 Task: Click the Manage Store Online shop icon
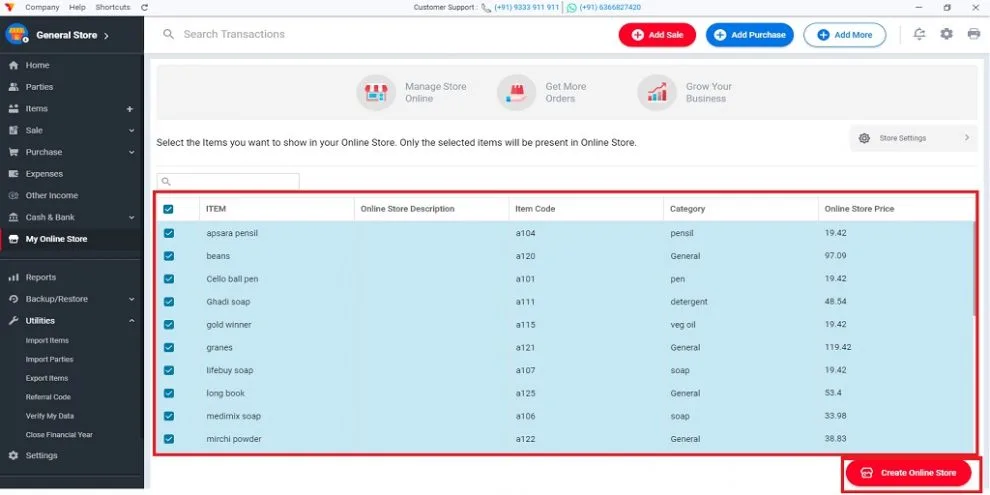pos(376,92)
